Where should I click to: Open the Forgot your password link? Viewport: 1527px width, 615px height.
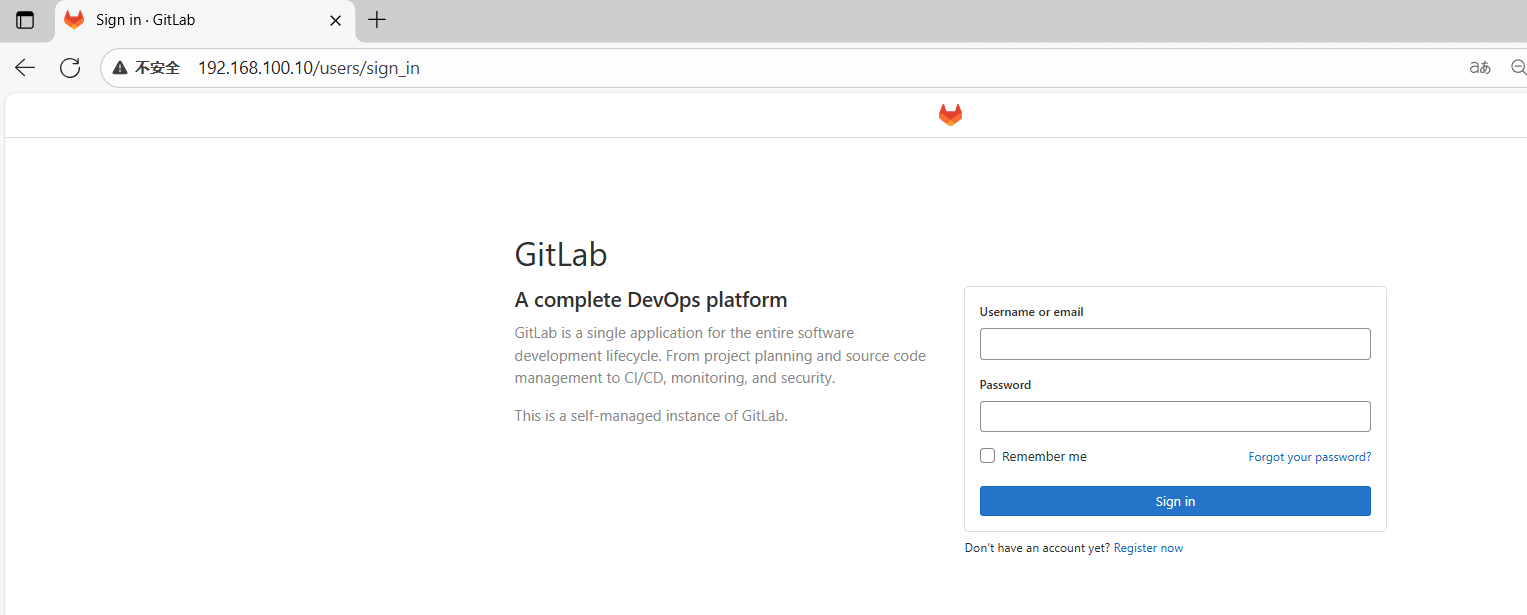click(1310, 457)
